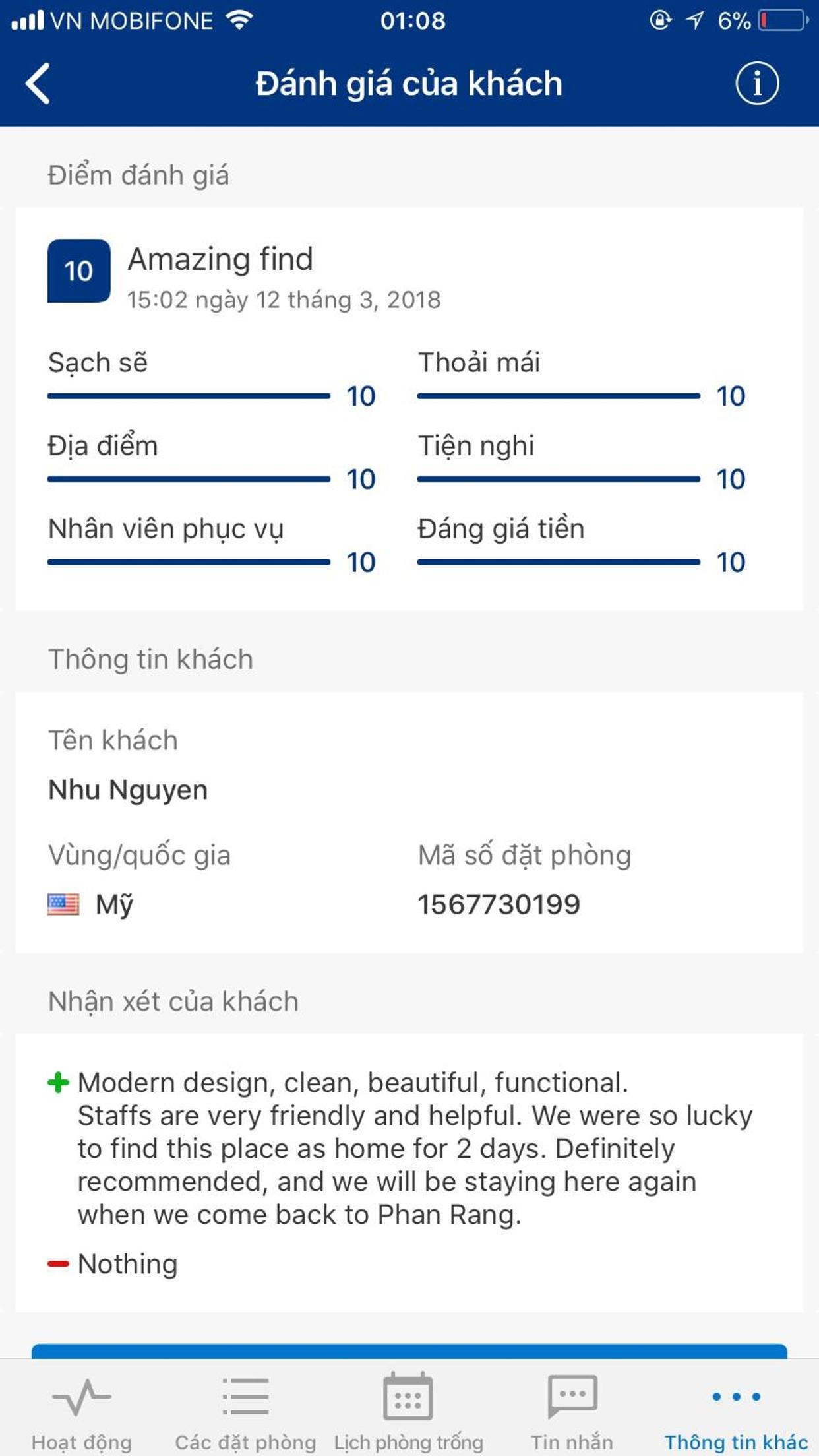
Task: Switch to the Tin nhắn tab label
Action: (x=572, y=1442)
